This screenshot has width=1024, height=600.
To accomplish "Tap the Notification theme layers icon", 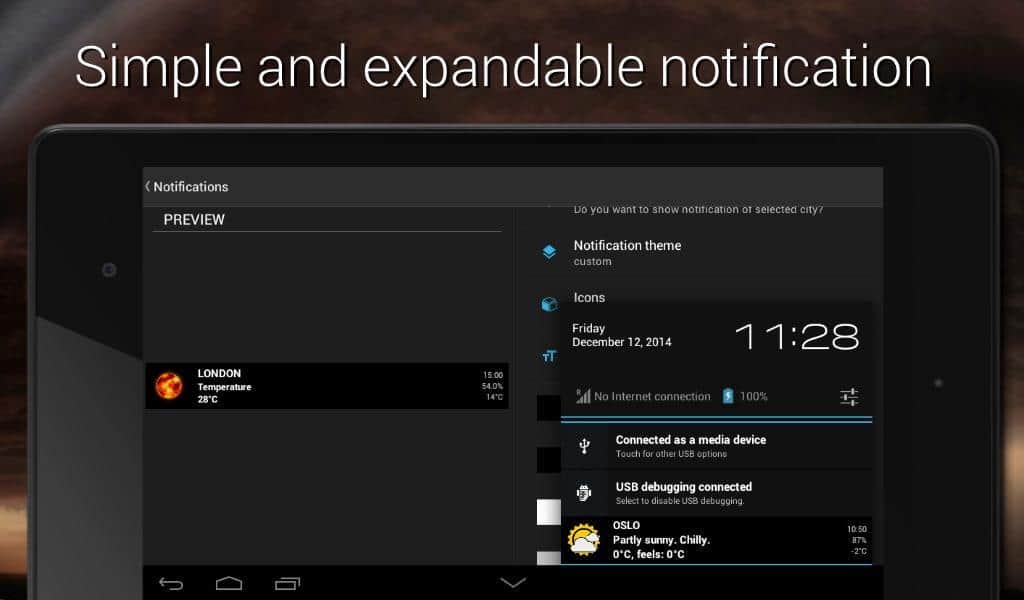I will pos(549,252).
